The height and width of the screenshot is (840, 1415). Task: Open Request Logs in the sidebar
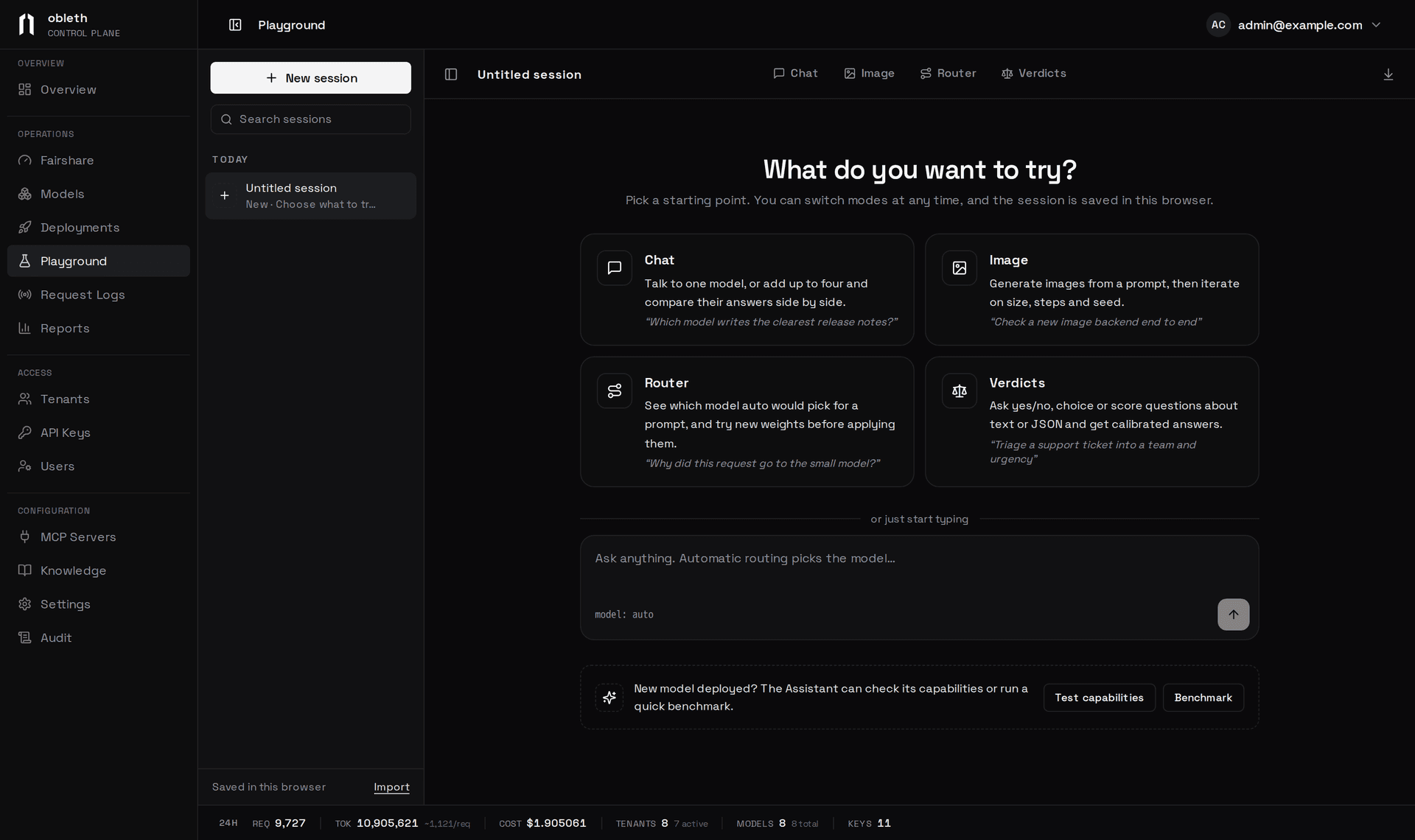pos(99,295)
